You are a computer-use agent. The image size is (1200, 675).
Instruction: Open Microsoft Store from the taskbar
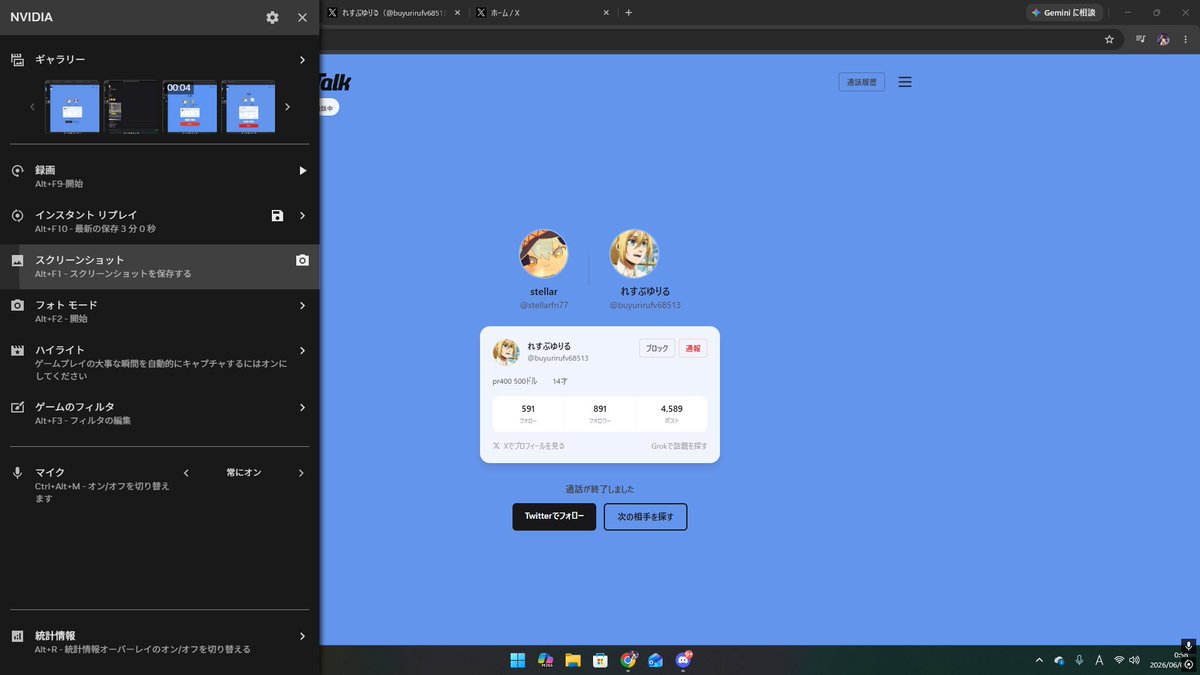600,660
